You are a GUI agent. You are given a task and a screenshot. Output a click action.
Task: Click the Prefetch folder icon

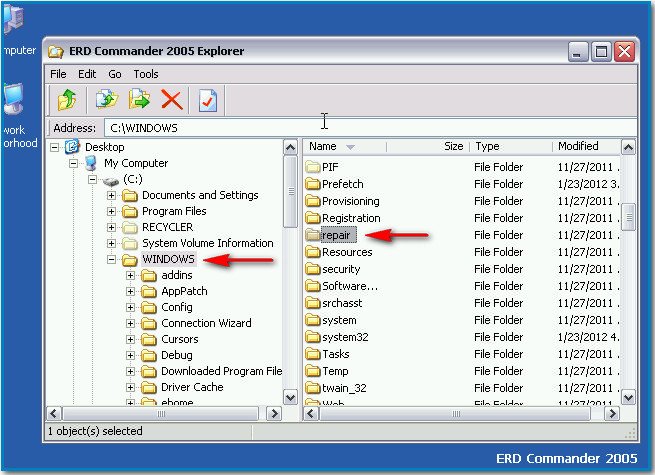(x=312, y=184)
